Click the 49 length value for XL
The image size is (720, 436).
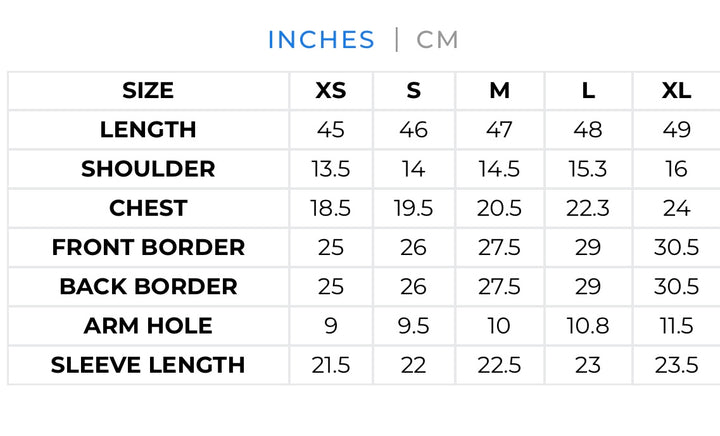pyautogui.click(x=676, y=129)
